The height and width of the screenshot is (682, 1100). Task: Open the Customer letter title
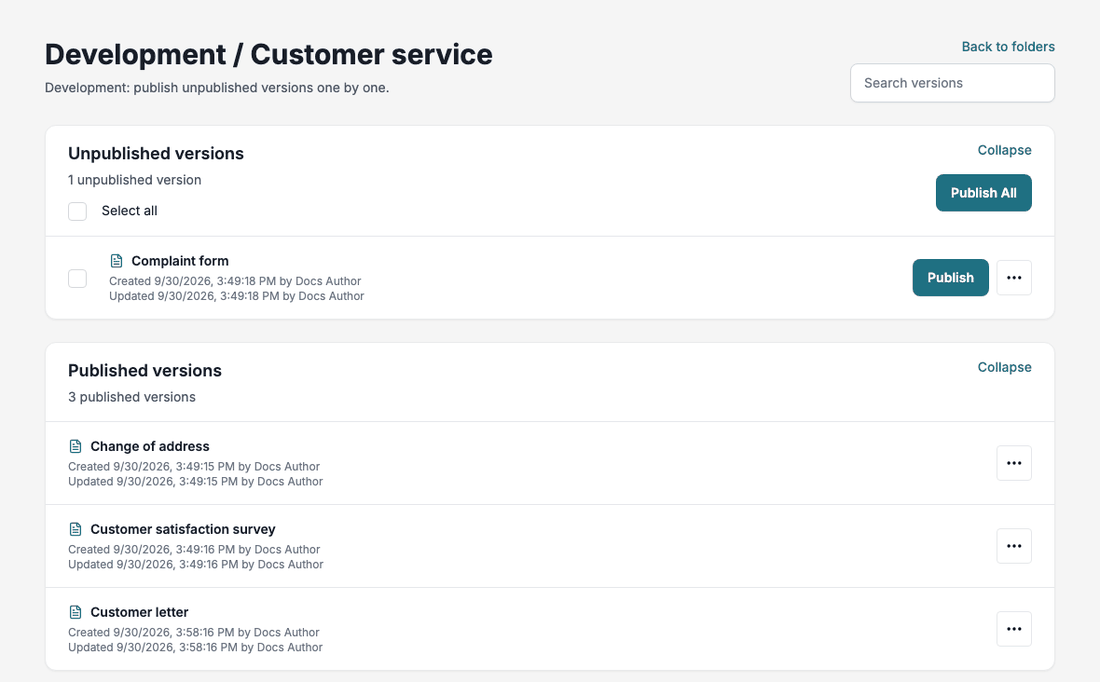139,612
